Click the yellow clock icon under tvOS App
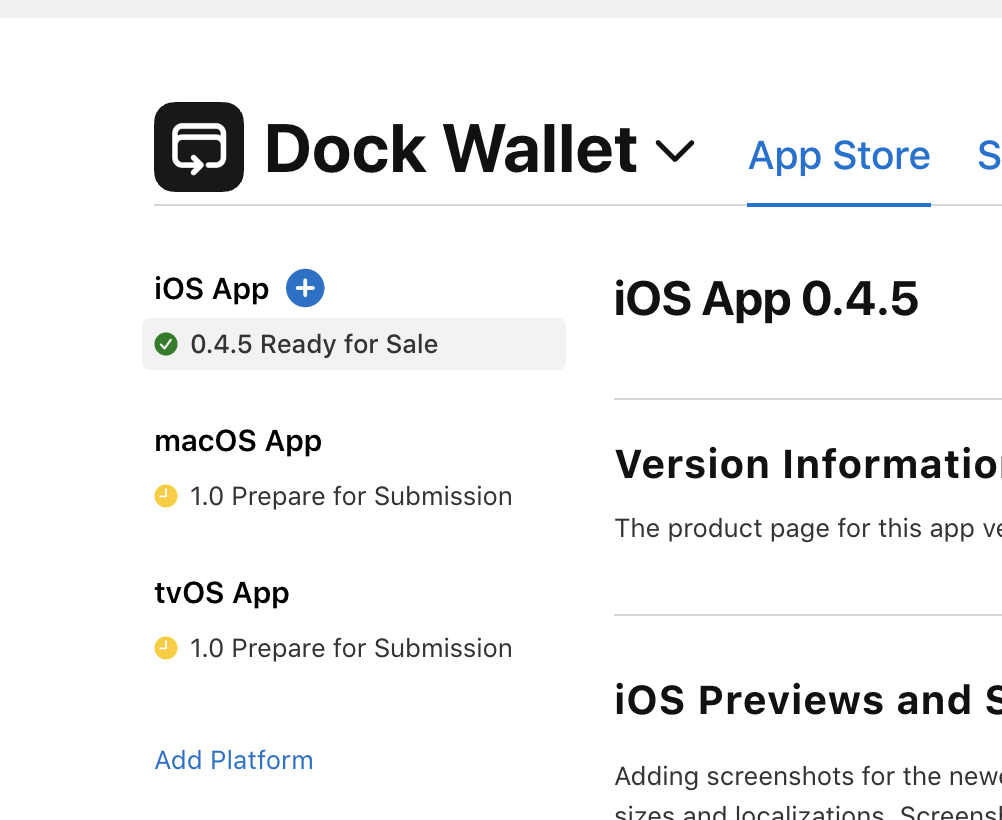Image resolution: width=1002 pixels, height=820 pixels. (x=166, y=648)
